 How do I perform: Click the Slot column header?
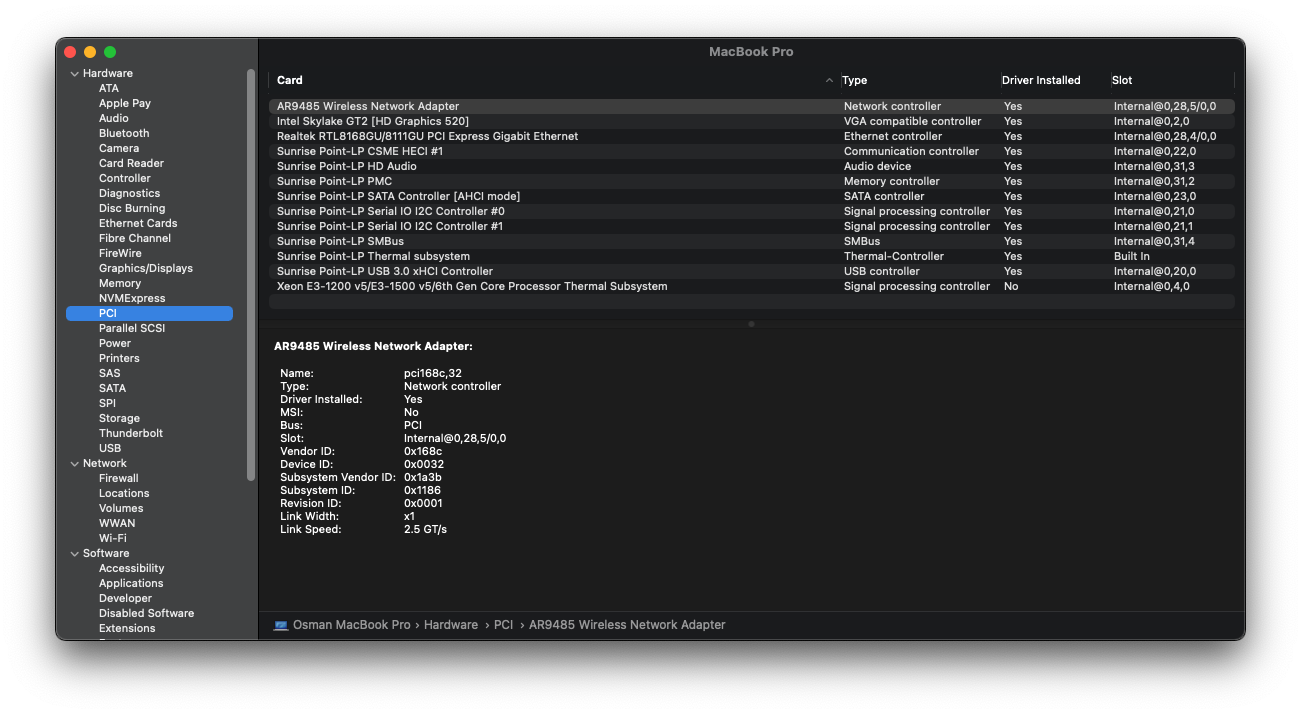(x=1122, y=80)
